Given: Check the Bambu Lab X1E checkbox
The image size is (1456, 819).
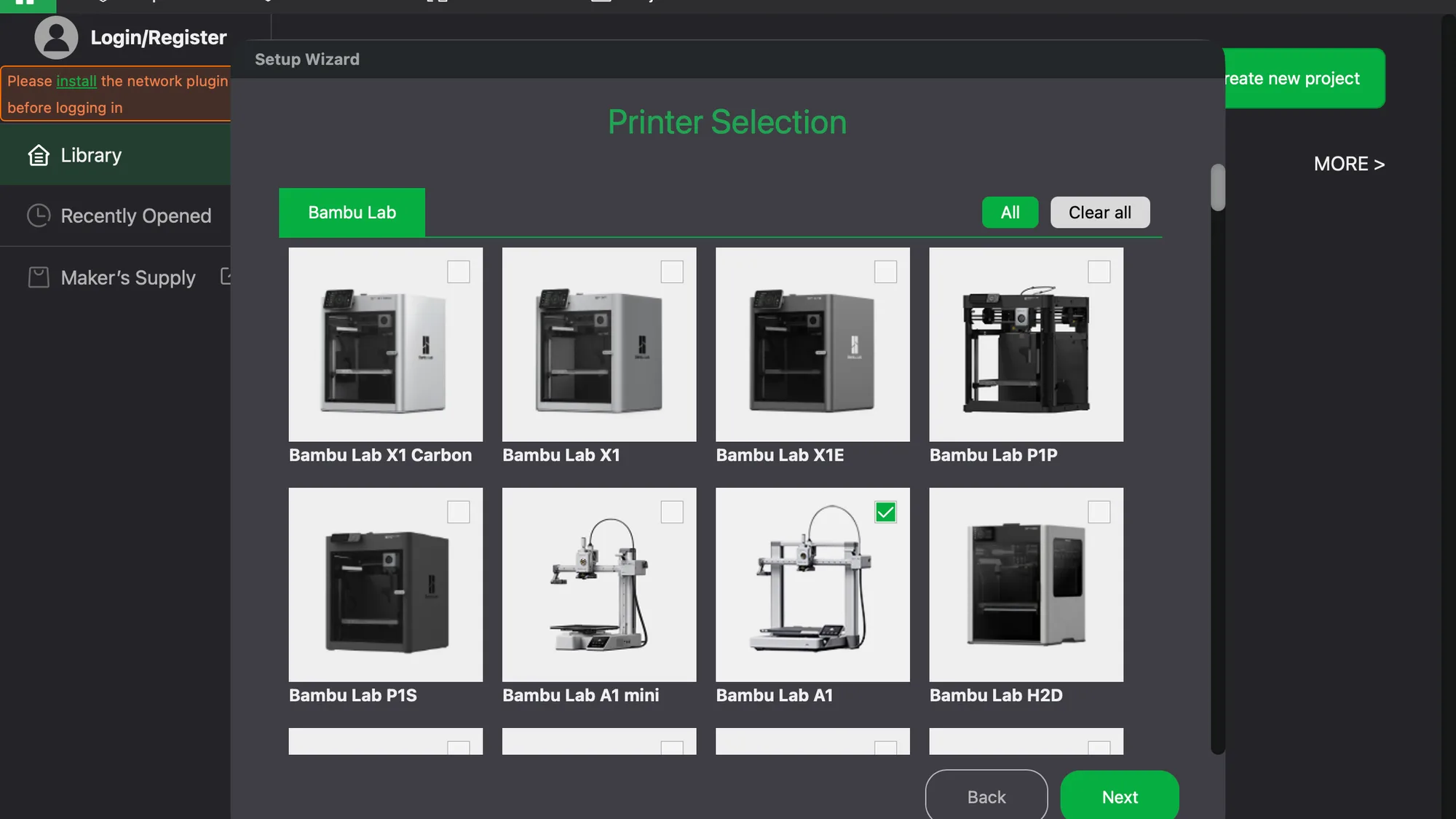Looking at the screenshot, I should (x=885, y=272).
